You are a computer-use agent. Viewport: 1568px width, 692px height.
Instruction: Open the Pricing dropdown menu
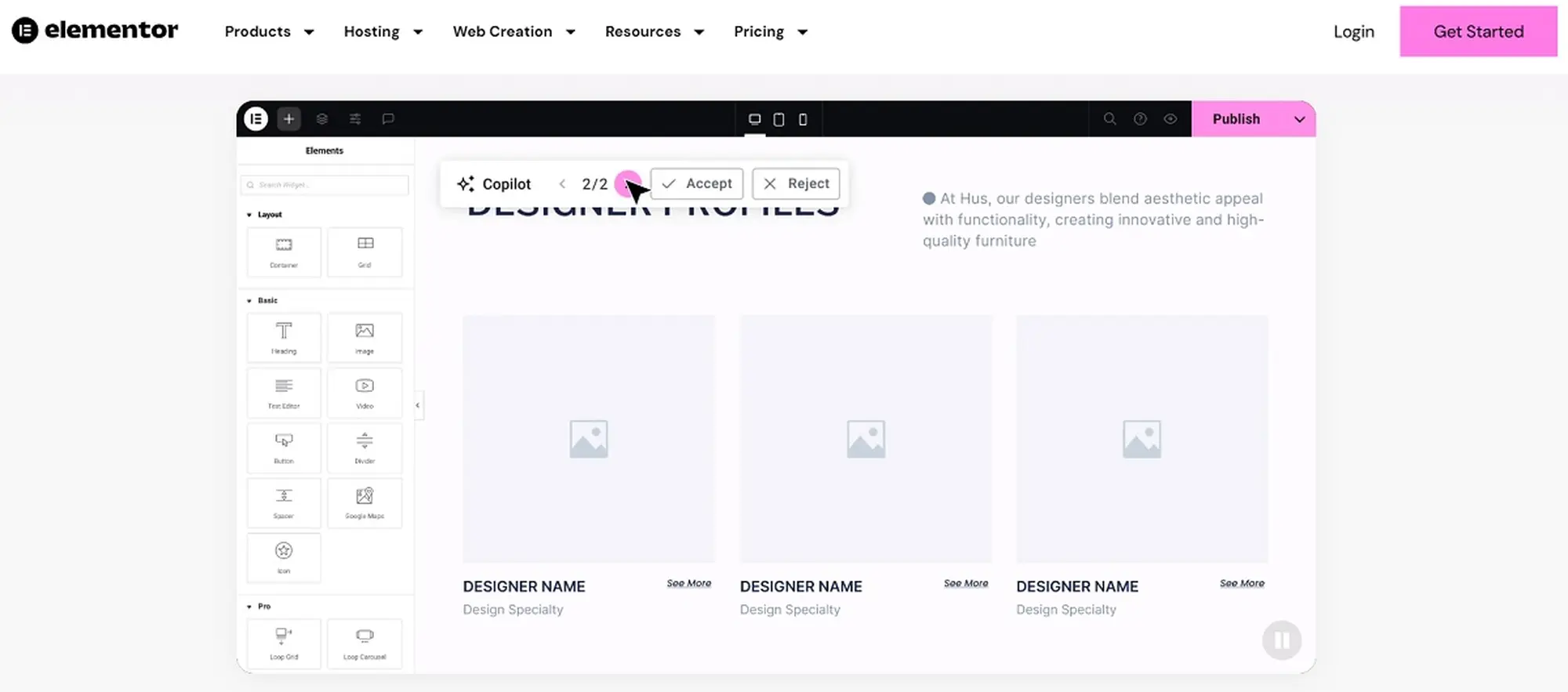coord(771,31)
